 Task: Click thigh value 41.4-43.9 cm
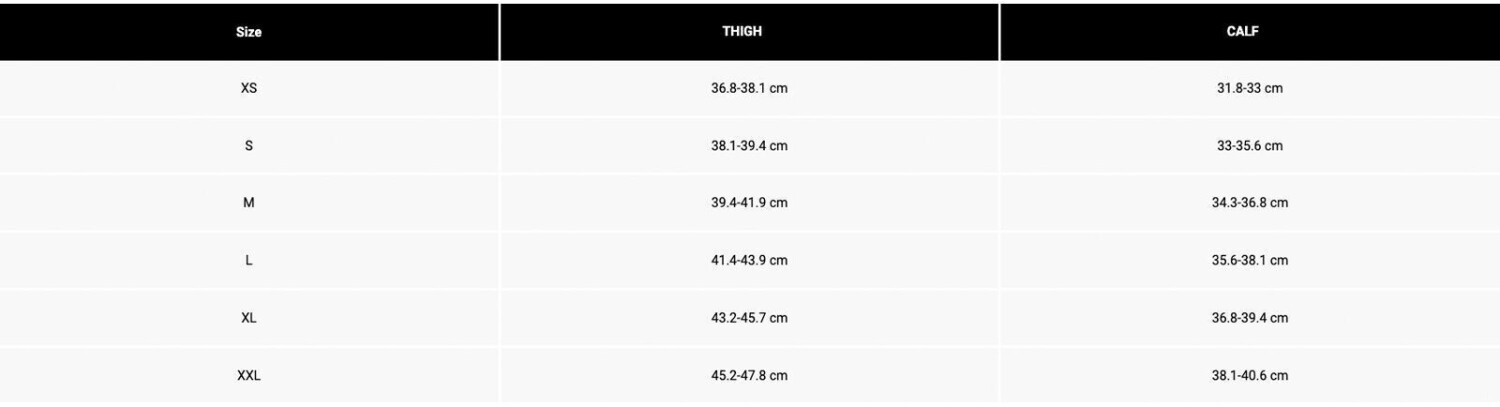(749, 261)
